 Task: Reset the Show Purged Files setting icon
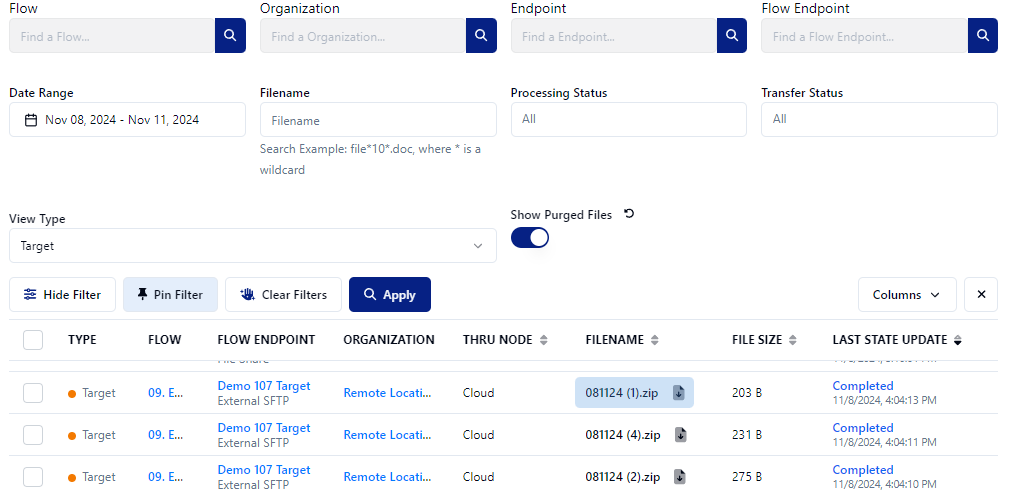coord(629,214)
